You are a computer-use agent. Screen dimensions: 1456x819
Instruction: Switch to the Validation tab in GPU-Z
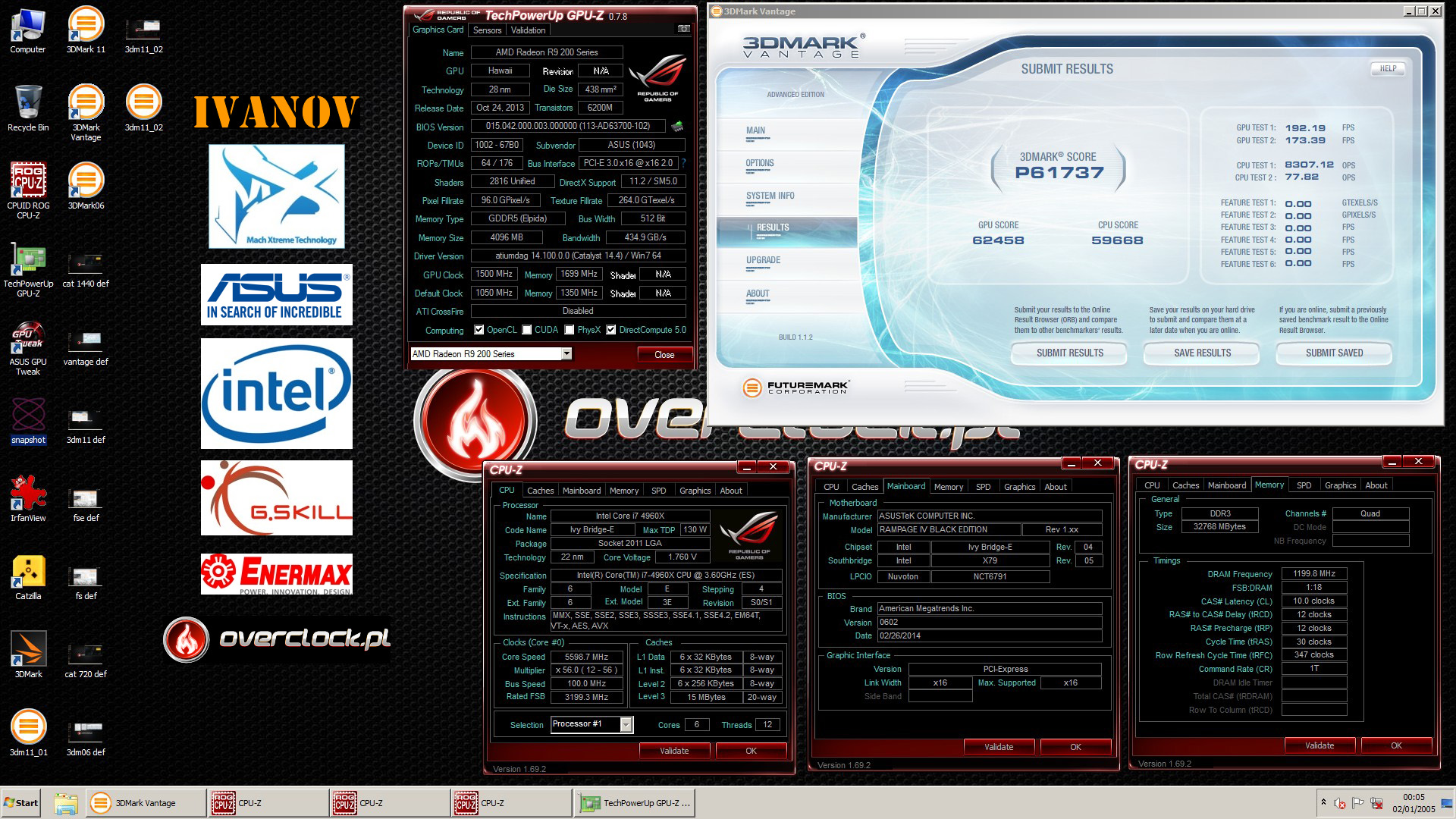click(528, 30)
